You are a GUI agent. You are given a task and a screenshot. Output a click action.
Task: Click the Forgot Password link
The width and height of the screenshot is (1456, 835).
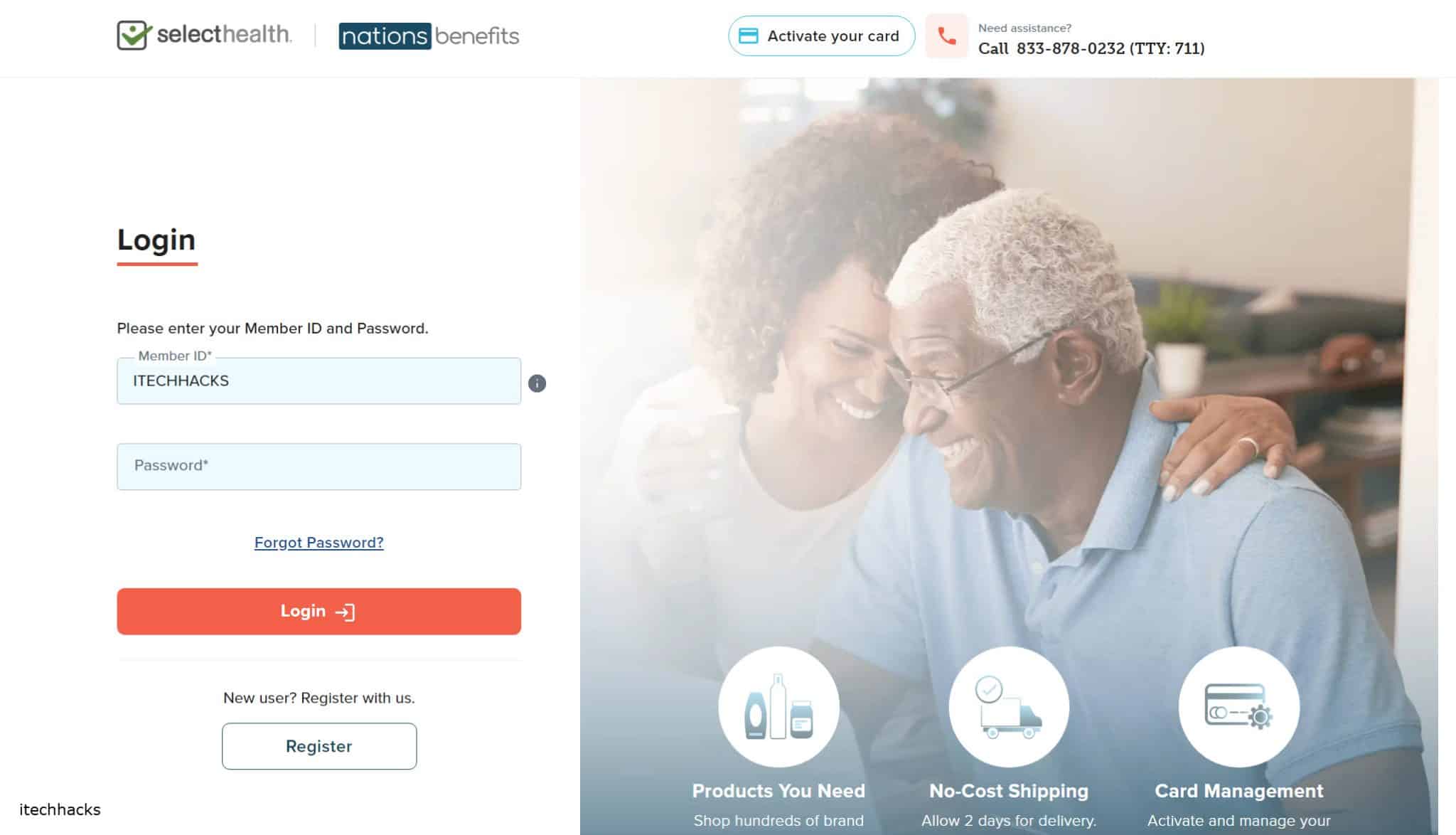tap(319, 542)
